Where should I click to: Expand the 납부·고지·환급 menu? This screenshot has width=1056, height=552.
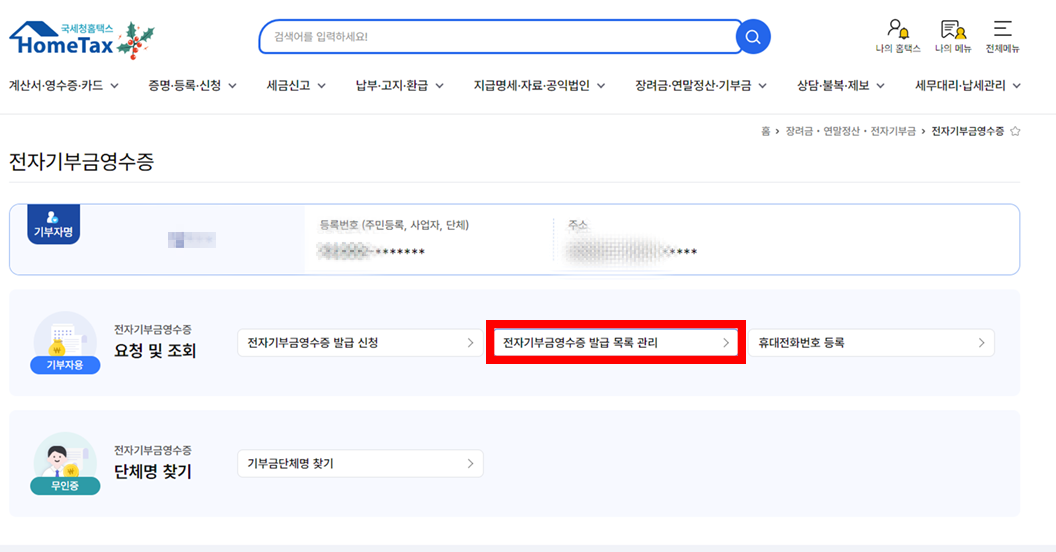pos(400,86)
